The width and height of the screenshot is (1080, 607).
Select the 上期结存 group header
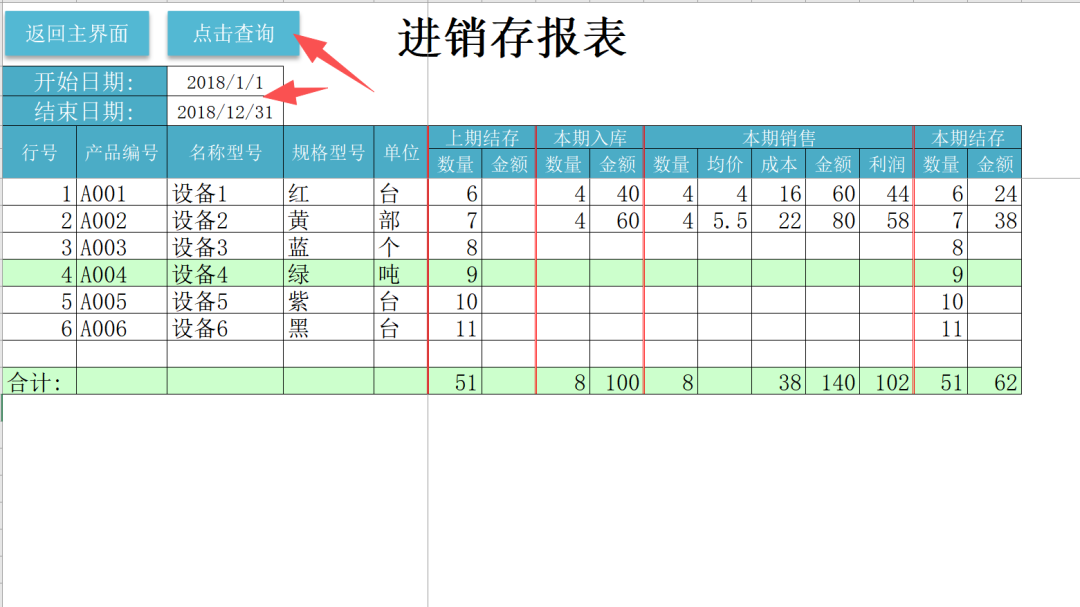point(482,138)
